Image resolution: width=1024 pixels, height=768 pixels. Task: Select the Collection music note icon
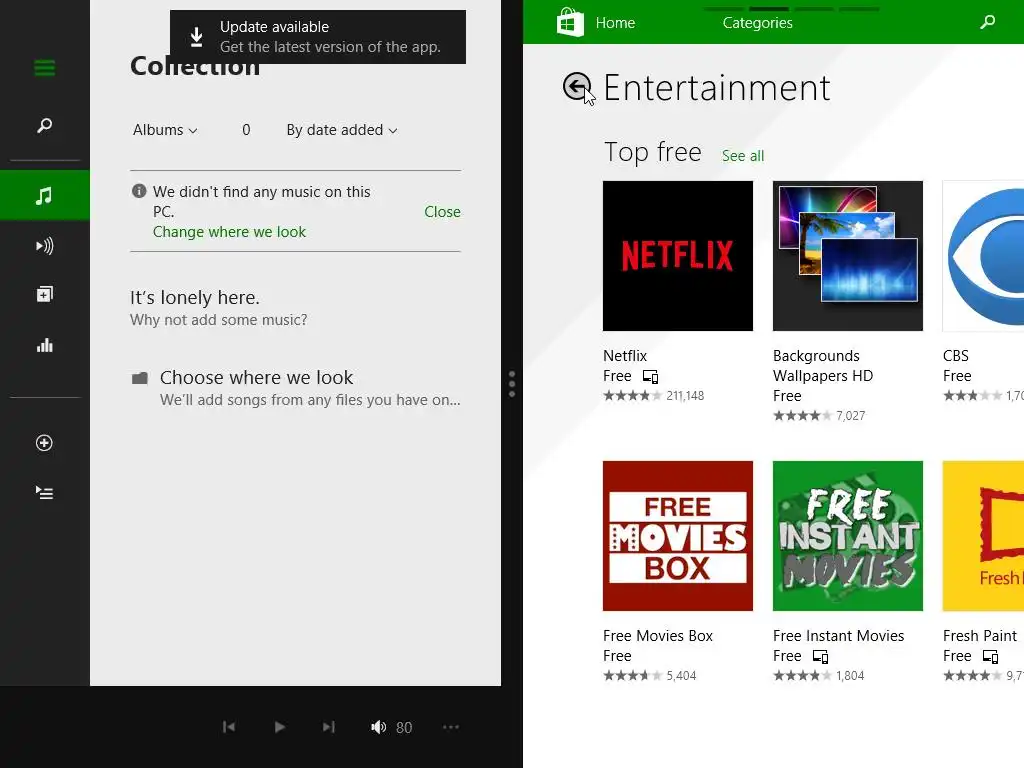(44, 195)
